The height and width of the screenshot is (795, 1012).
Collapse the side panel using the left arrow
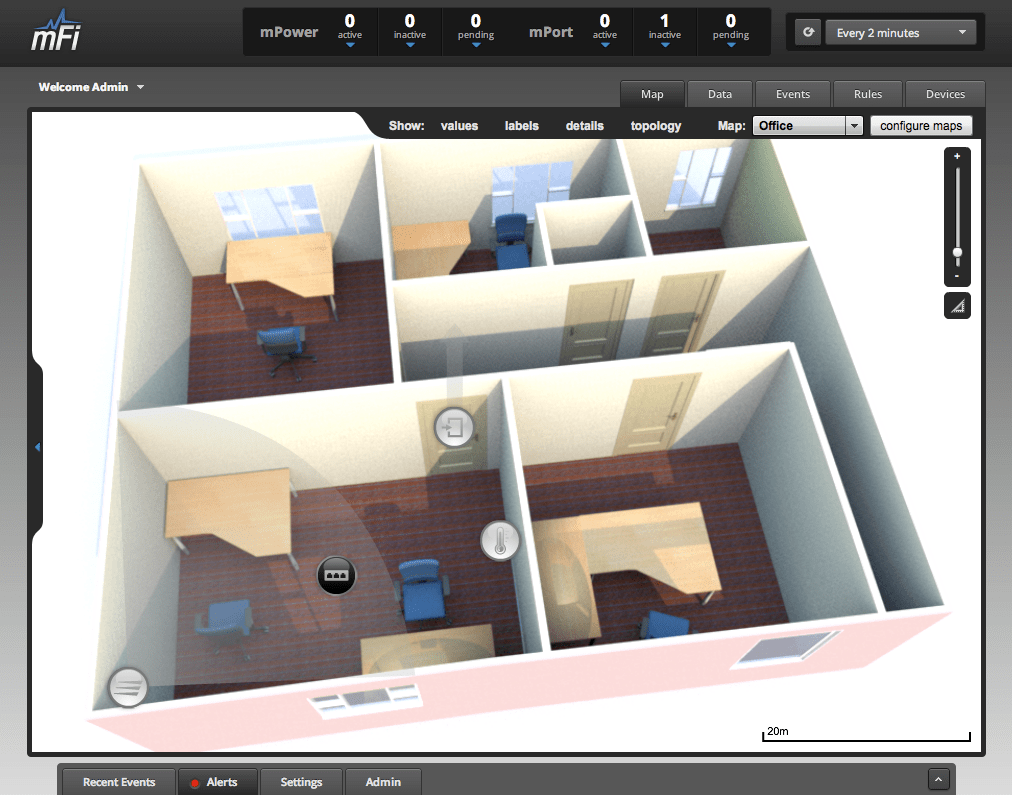37,447
